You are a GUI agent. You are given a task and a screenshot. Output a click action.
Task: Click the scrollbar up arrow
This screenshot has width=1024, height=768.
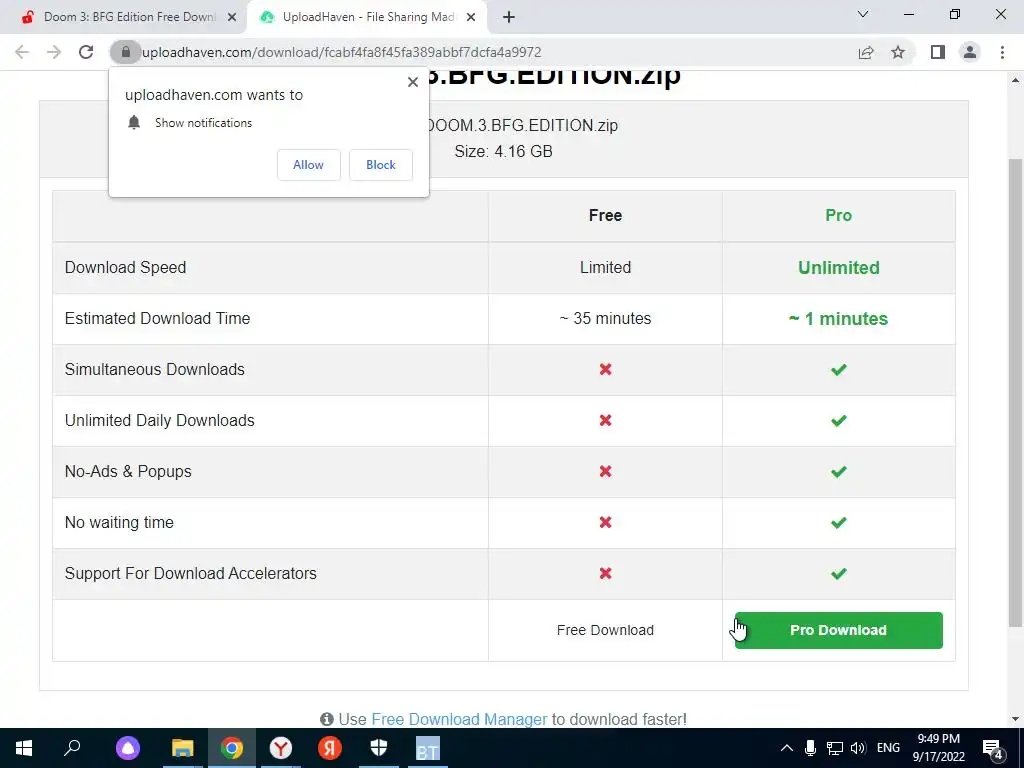(x=1015, y=80)
